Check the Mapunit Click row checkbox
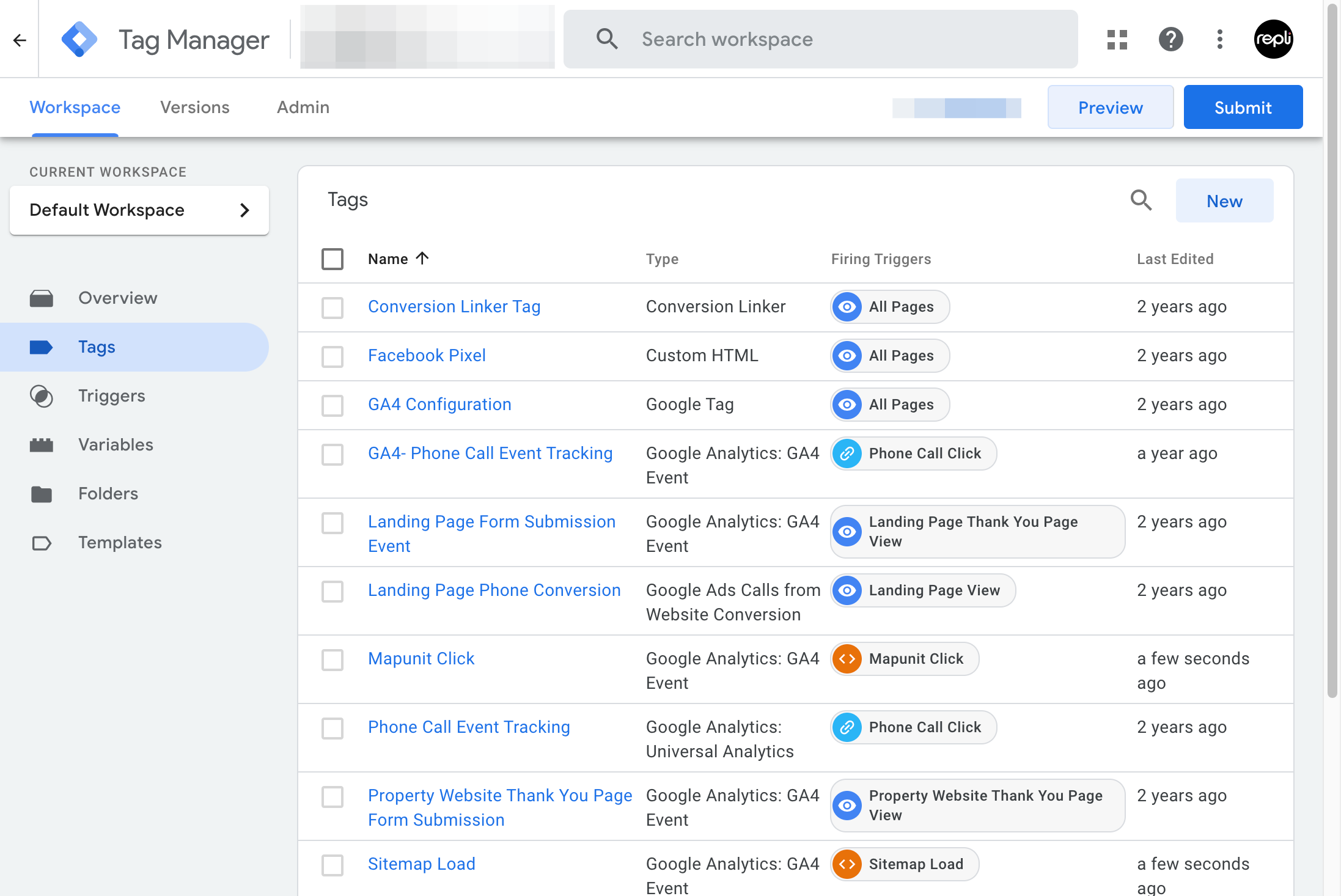 [332, 659]
